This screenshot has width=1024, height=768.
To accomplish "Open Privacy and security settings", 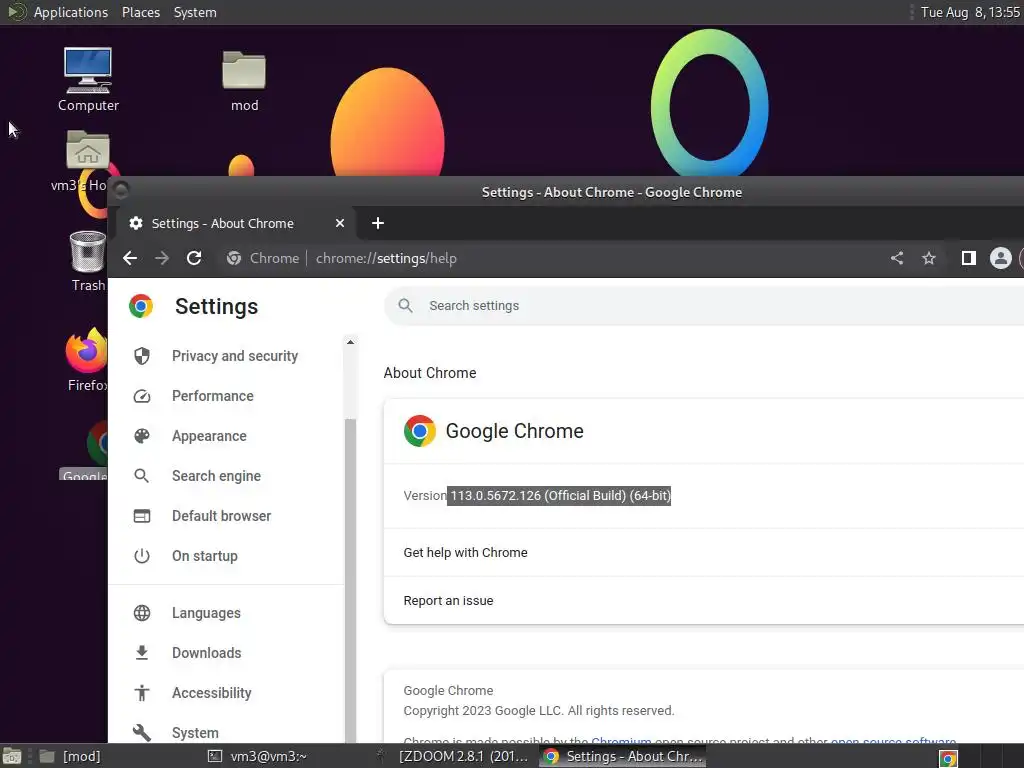I will 226,356.
